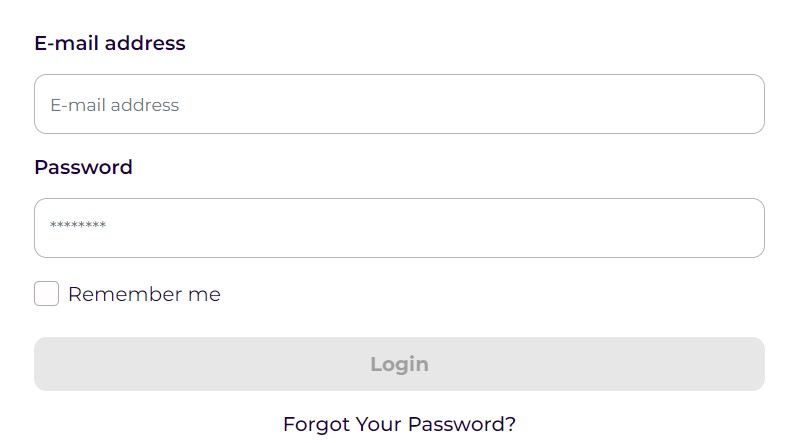
Task: Select the Forgot Your Password? text
Action: pos(399,424)
